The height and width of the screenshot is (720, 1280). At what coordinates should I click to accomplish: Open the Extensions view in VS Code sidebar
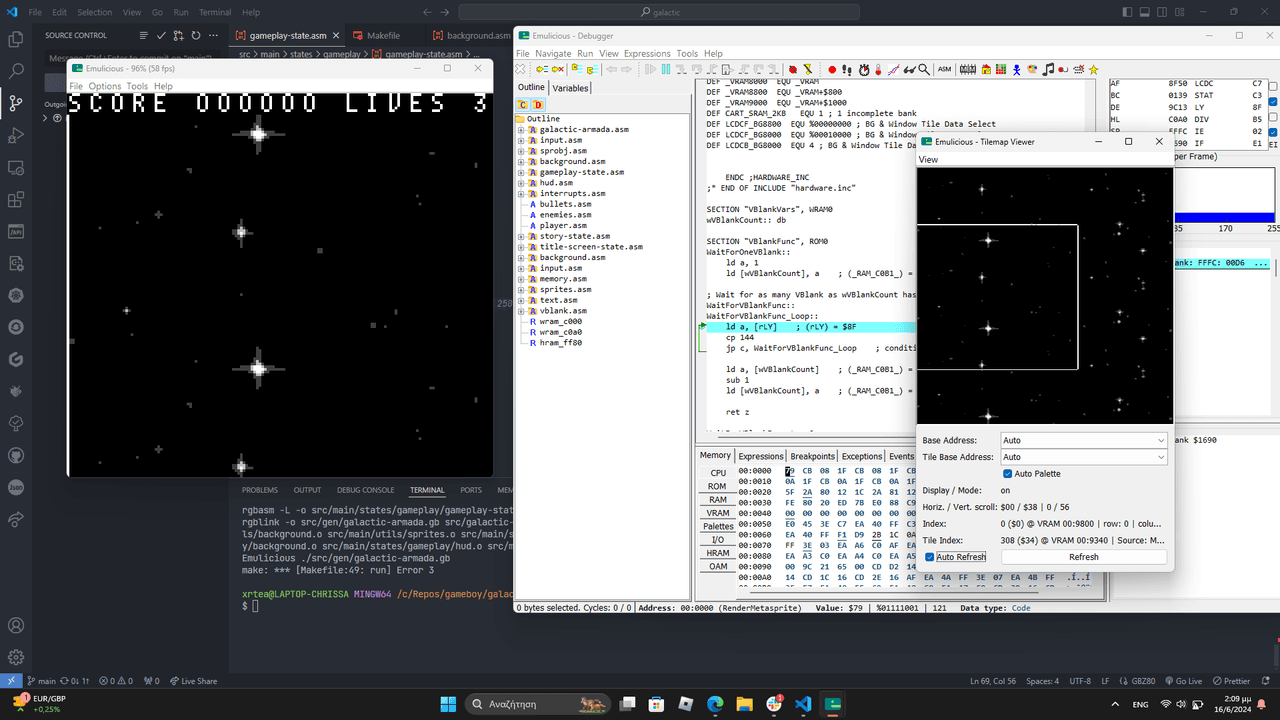coord(16,199)
